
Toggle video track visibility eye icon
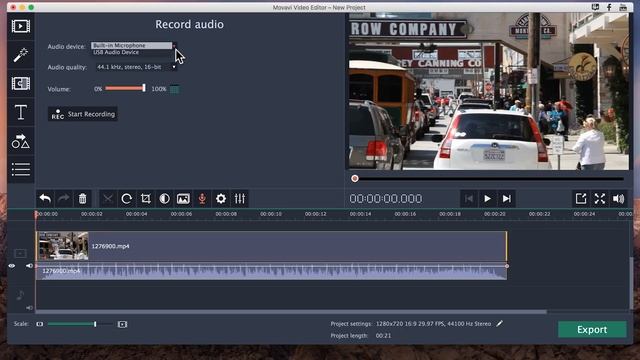12,266
